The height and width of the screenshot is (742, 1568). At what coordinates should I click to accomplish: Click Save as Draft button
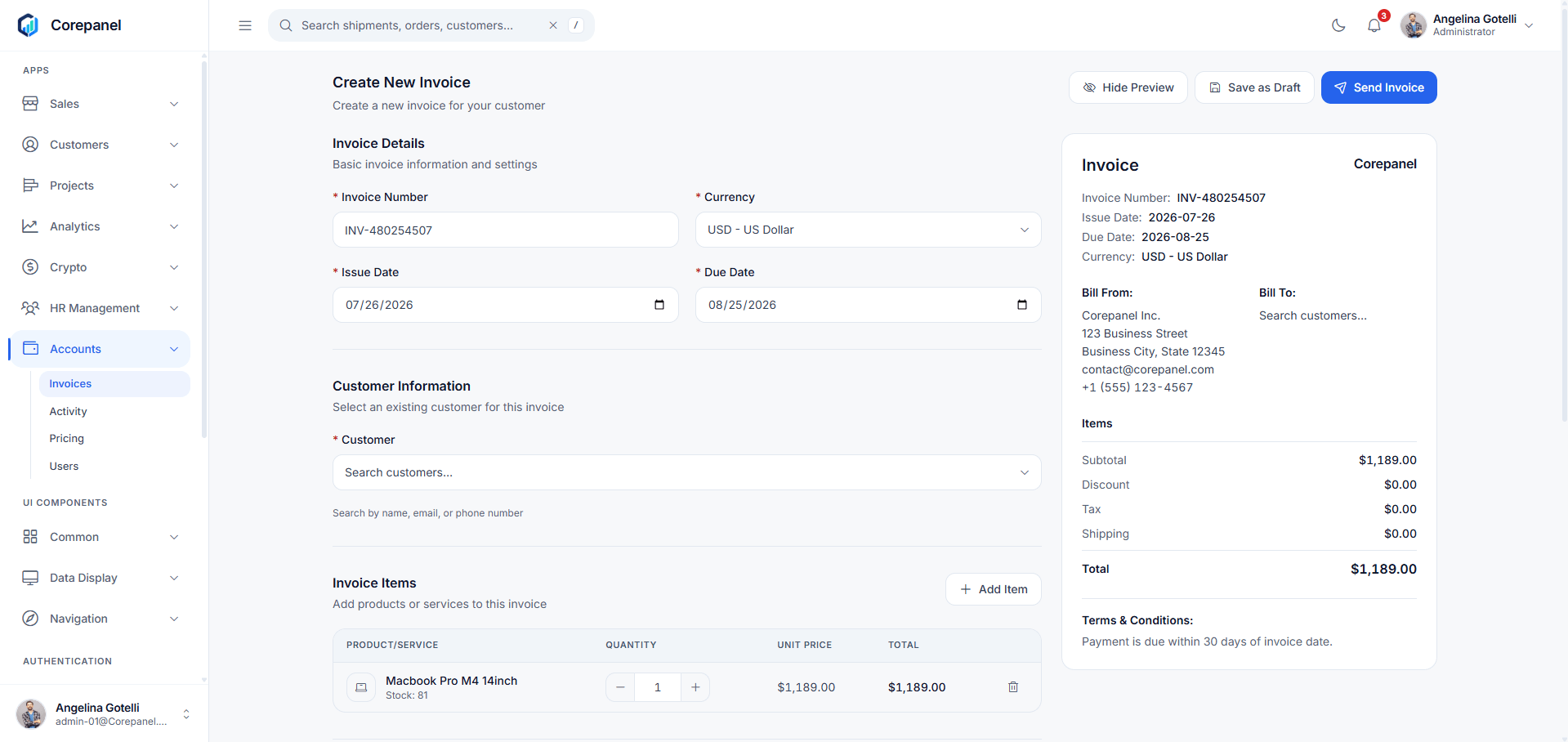coord(1254,87)
